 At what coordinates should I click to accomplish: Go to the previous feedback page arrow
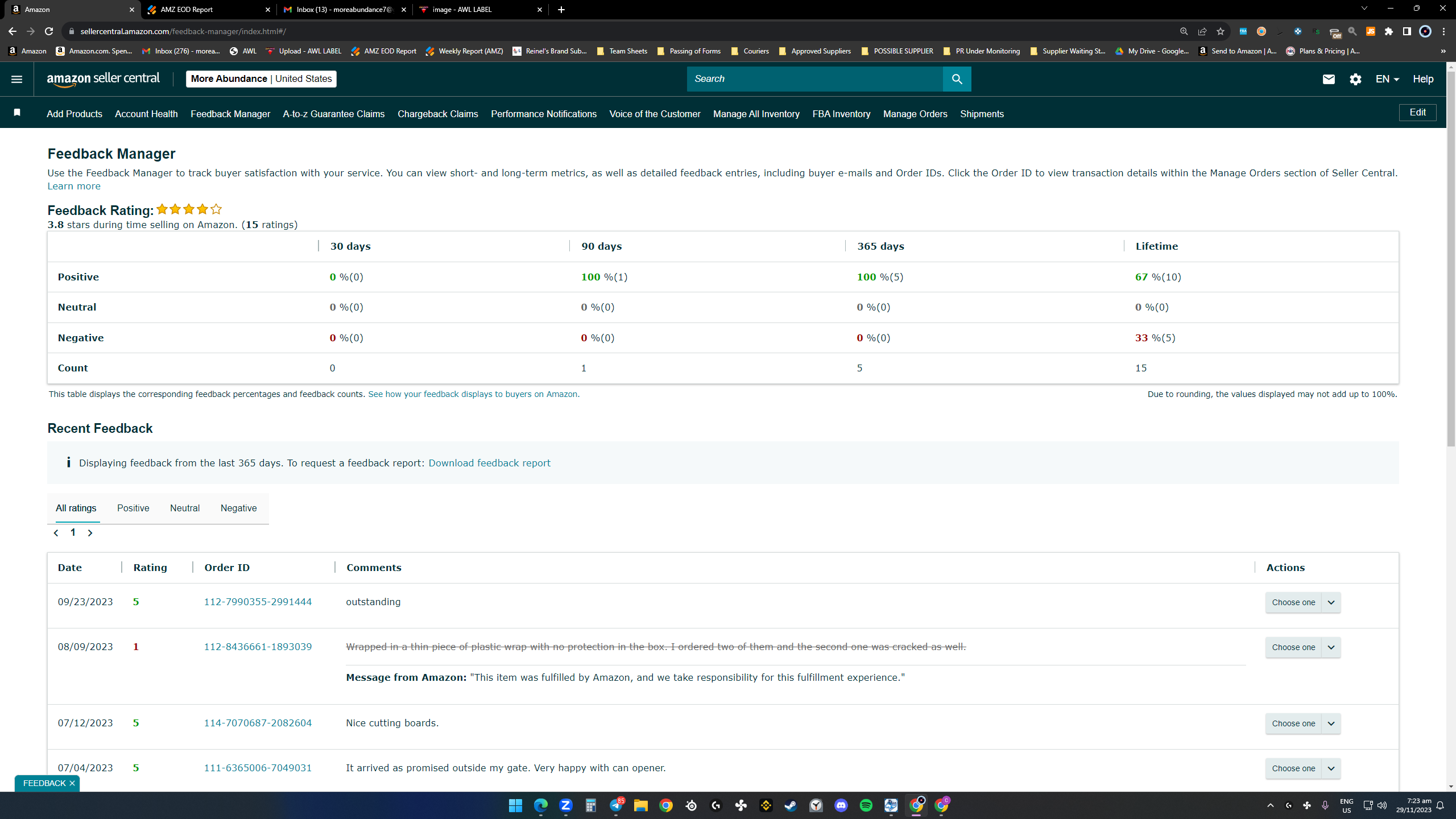(56, 533)
